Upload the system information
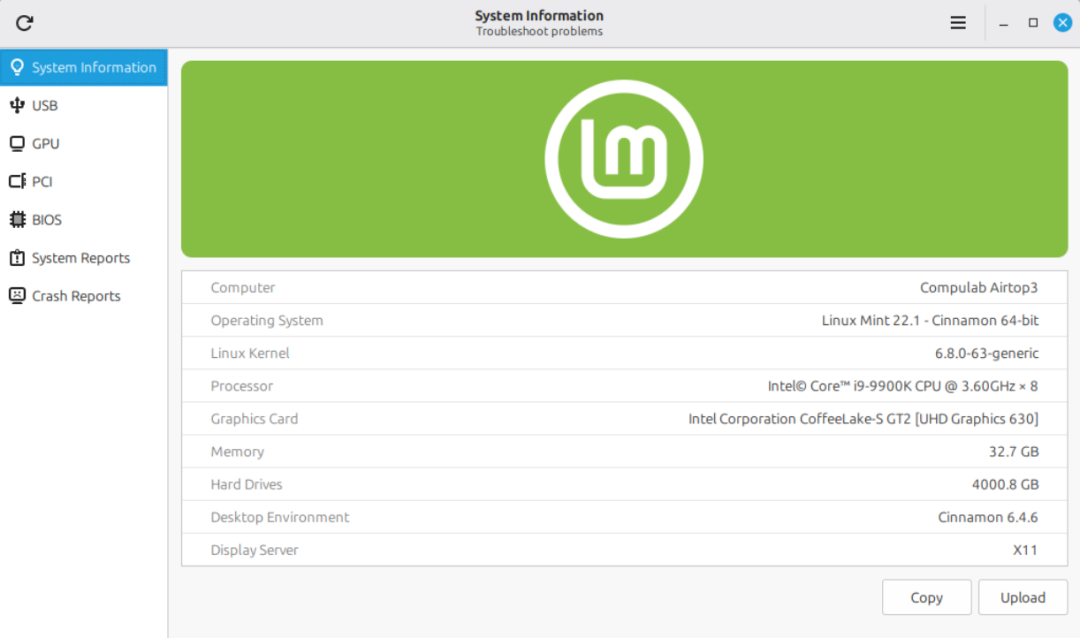This screenshot has width=1080, height=638. 1023,597
